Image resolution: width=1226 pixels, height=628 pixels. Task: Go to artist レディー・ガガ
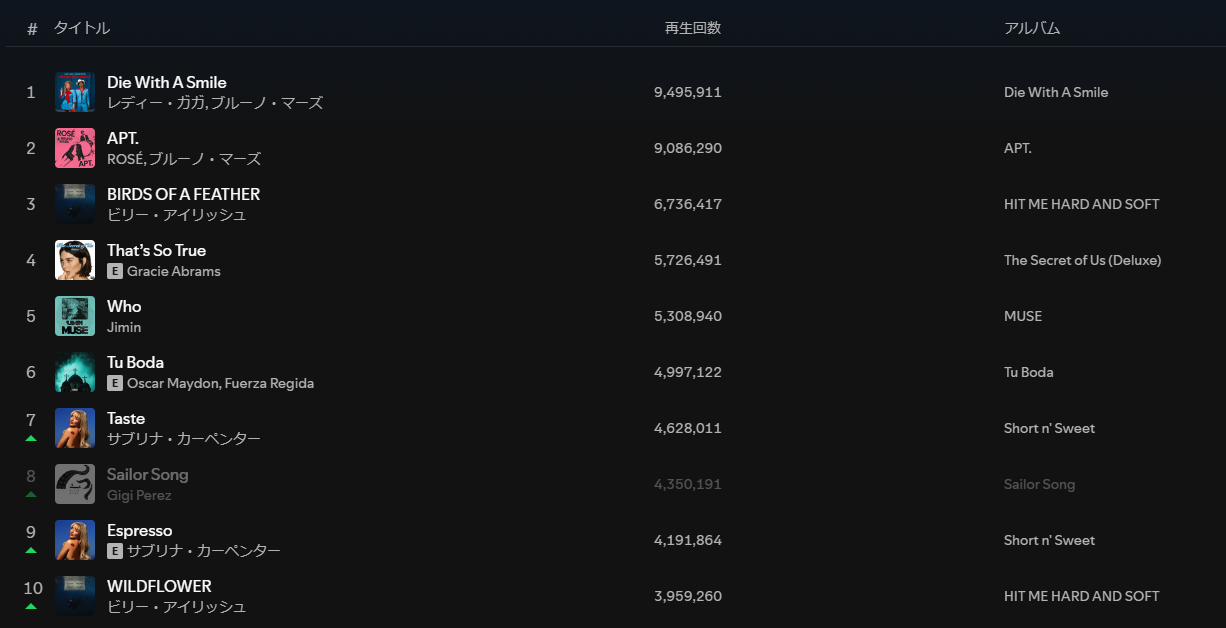156,103
